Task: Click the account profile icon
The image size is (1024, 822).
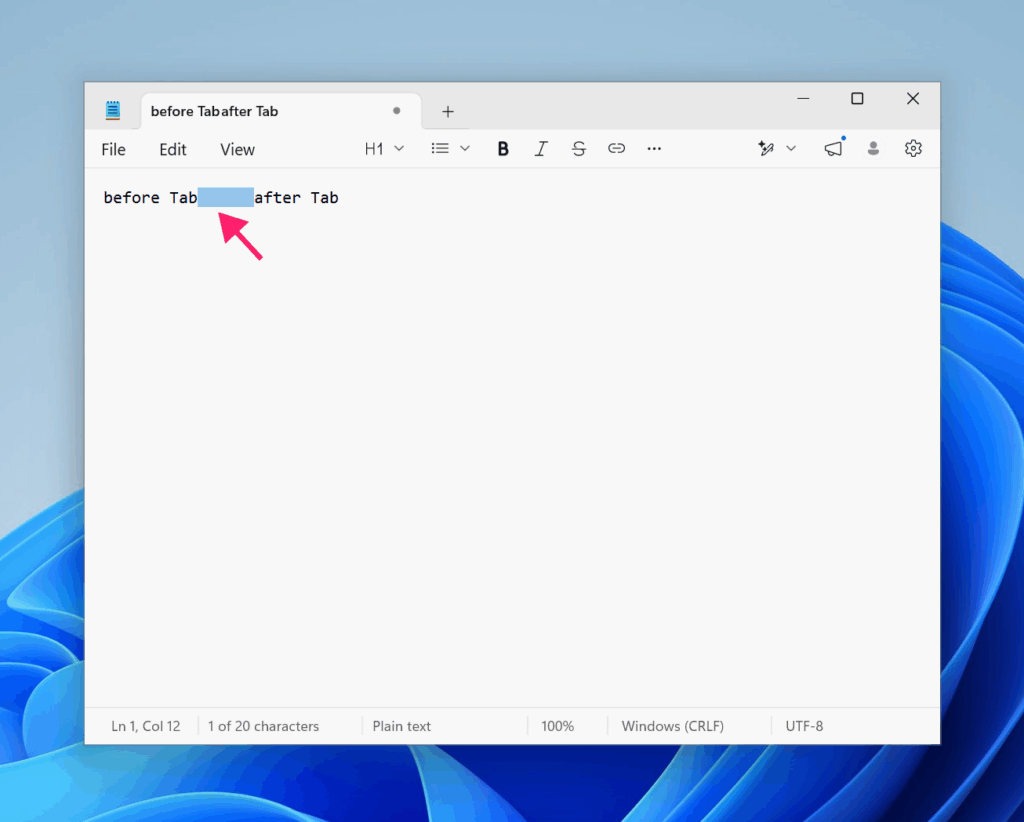Action: (x=873, y=149)
